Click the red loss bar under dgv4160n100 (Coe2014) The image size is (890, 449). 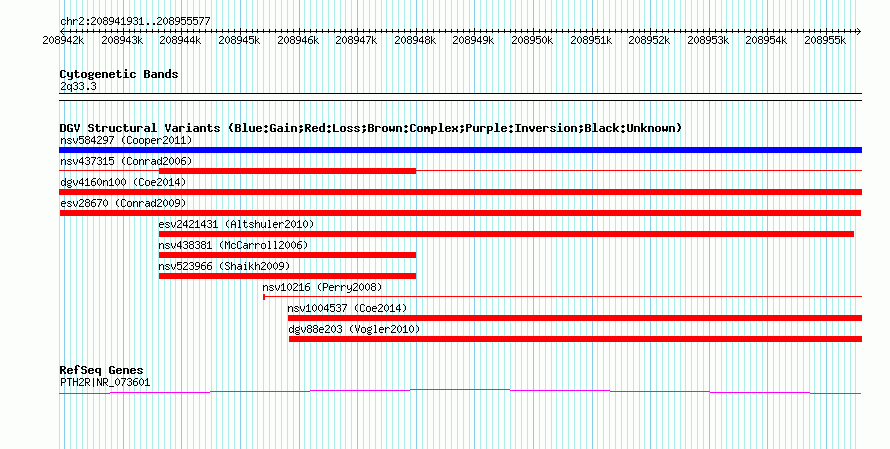point(460,192)
